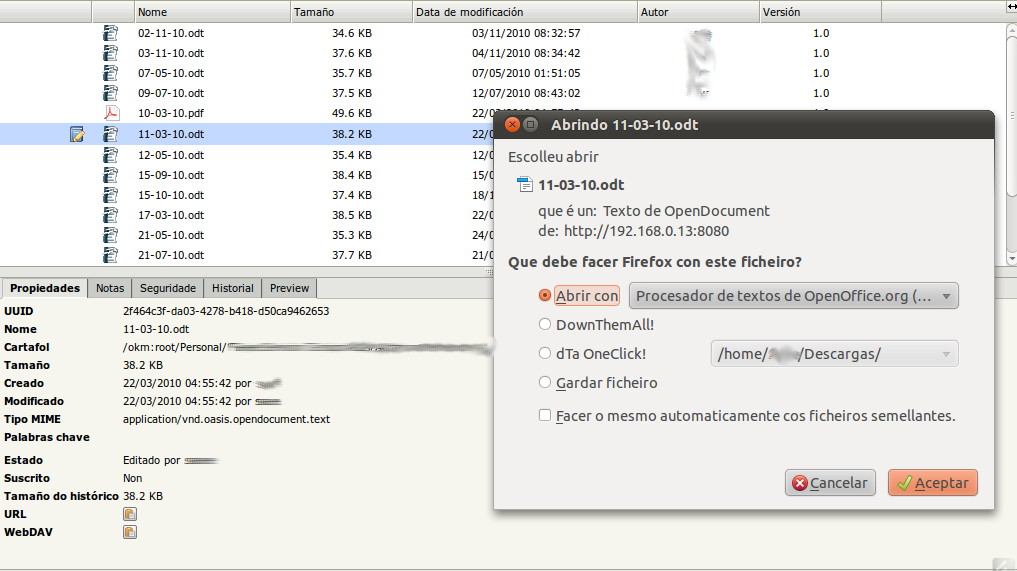This screenshot has height=571, width=1017.
Task: Select file name 17-03-10.odt
Action: click(171, 215)
